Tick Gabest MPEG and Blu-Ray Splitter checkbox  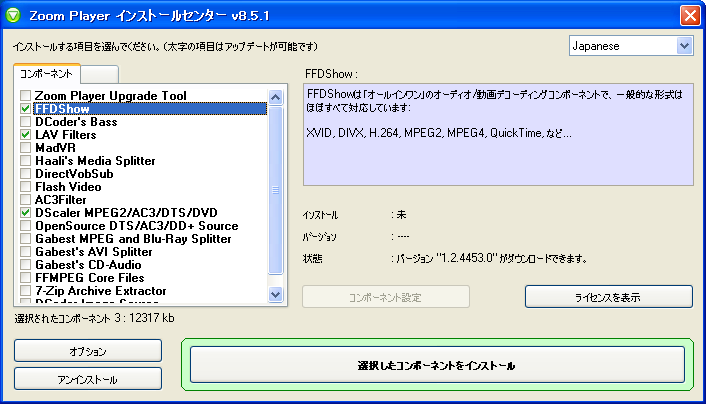tap(26, 239)
